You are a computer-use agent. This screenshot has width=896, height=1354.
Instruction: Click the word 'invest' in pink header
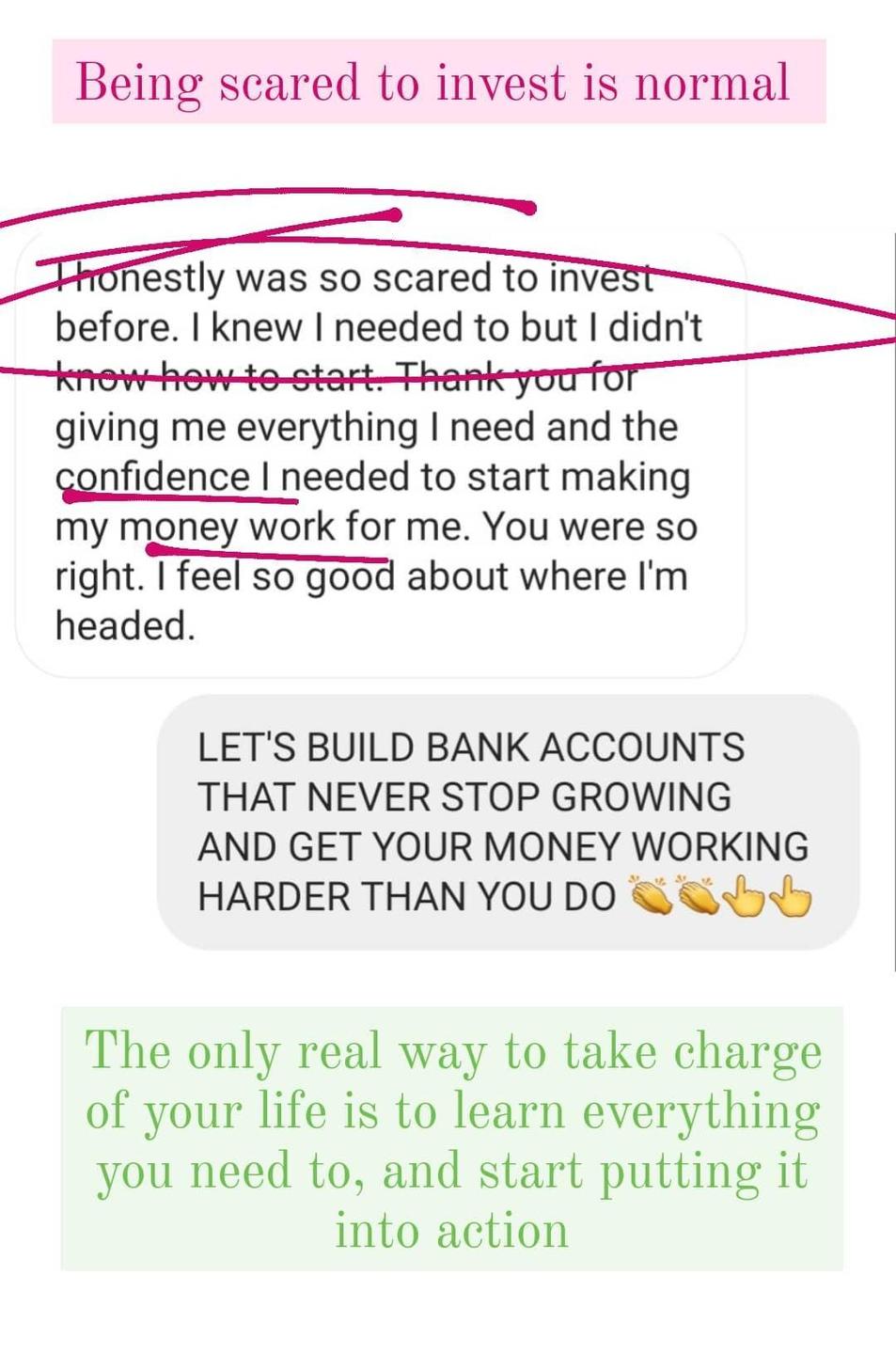pyautogui.click(x=501, y=83)
